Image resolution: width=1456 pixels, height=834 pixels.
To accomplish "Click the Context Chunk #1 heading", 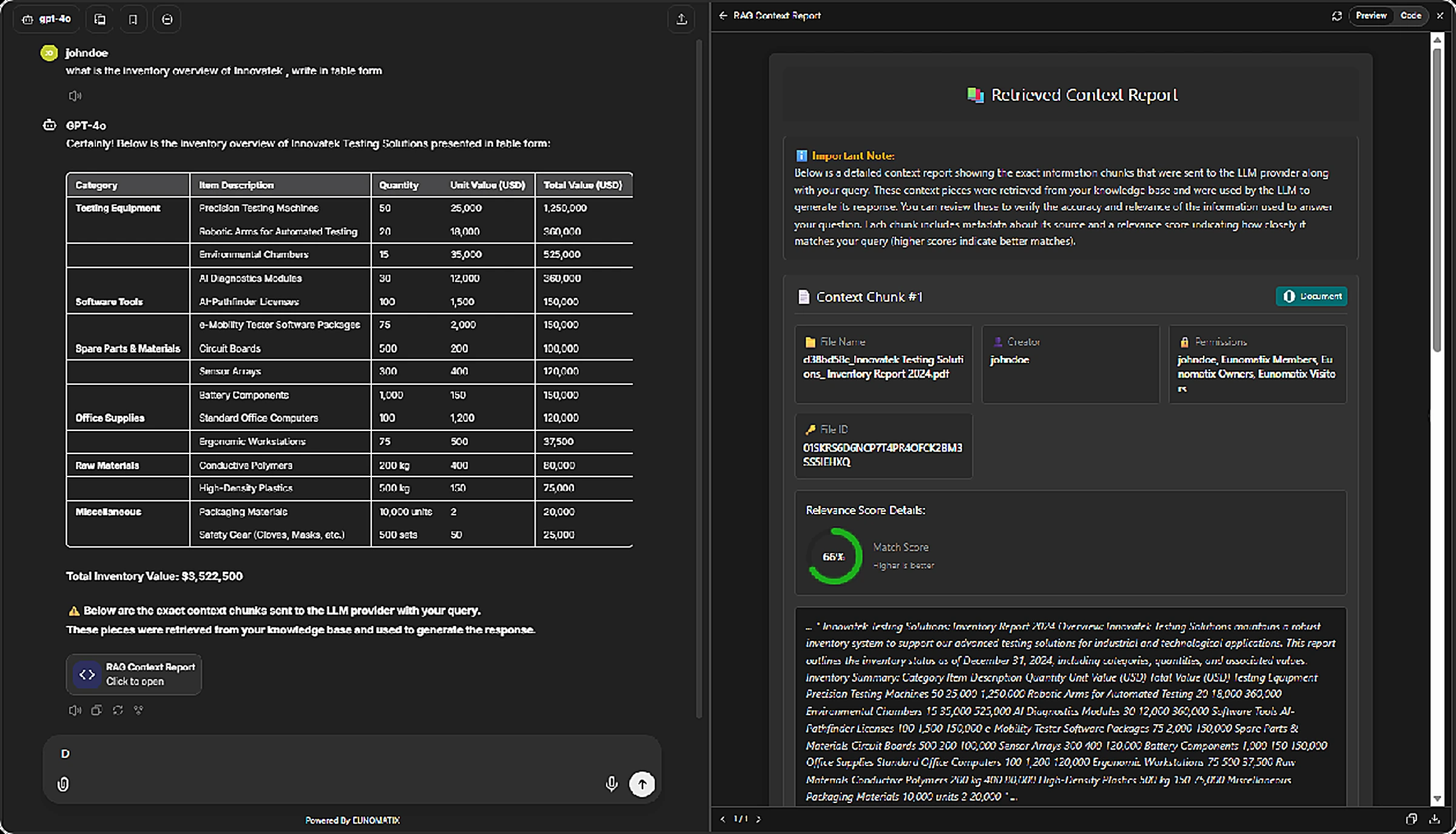I will (x=869, y=297).
